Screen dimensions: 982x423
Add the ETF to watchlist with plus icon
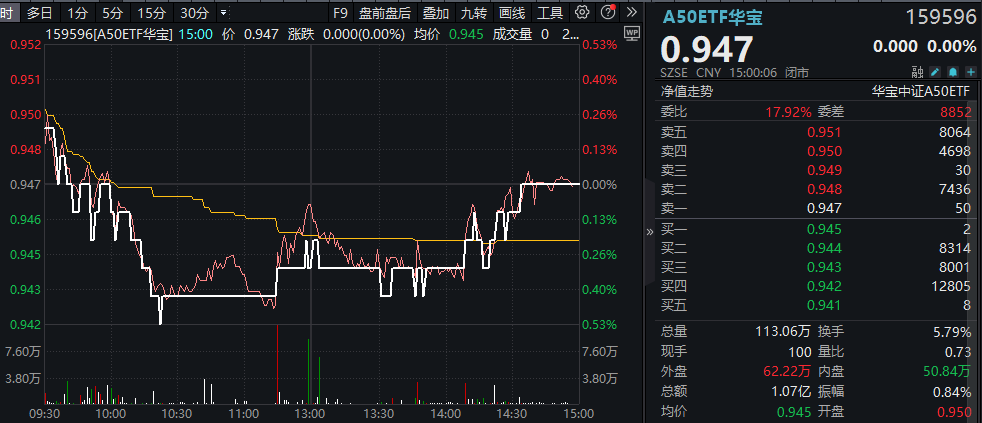970,72
